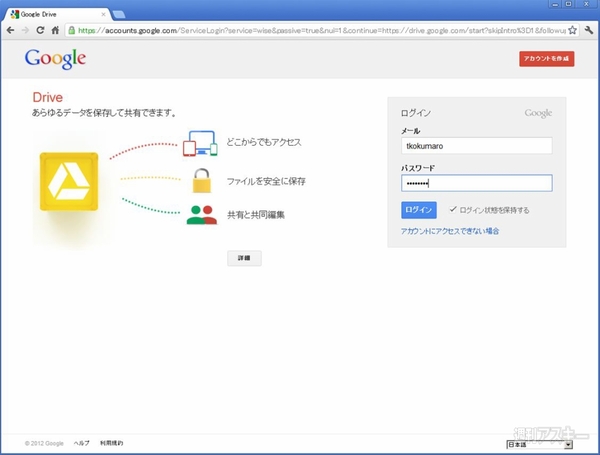Click the red Drive heading
This screenshot has height=455, width=600.
coord(47,98)
